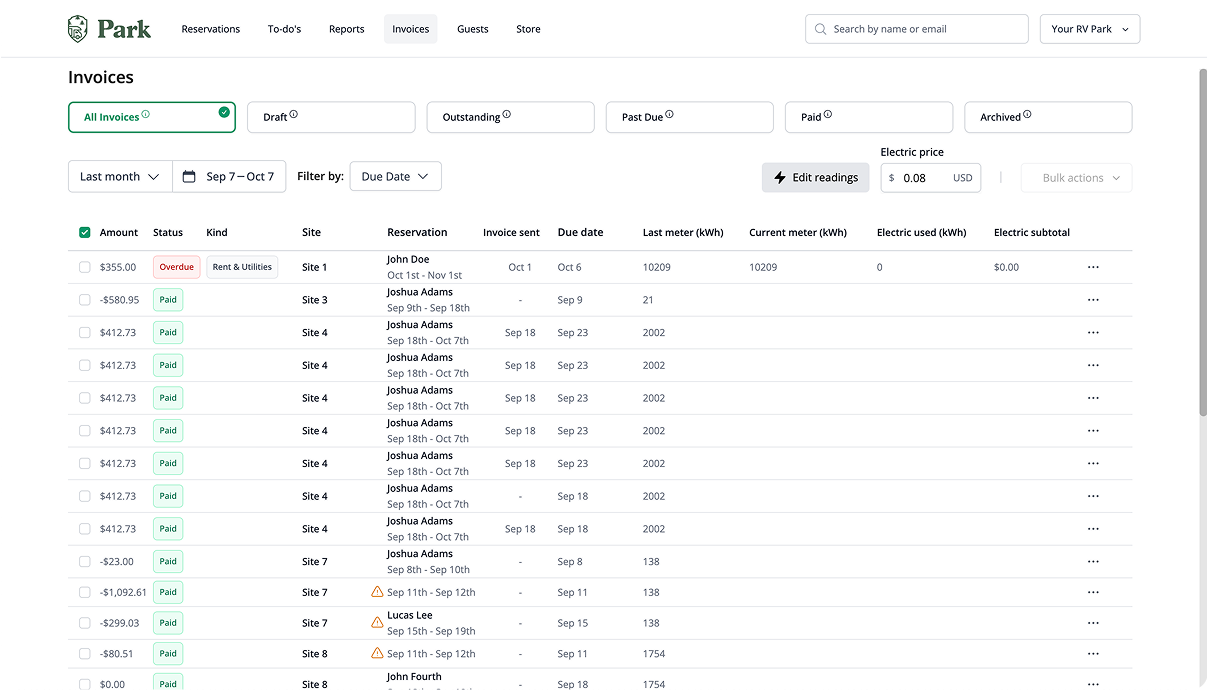Open the Guests page link
Image resolution: width=1207 pixels, height=690 pixels.
473,30
